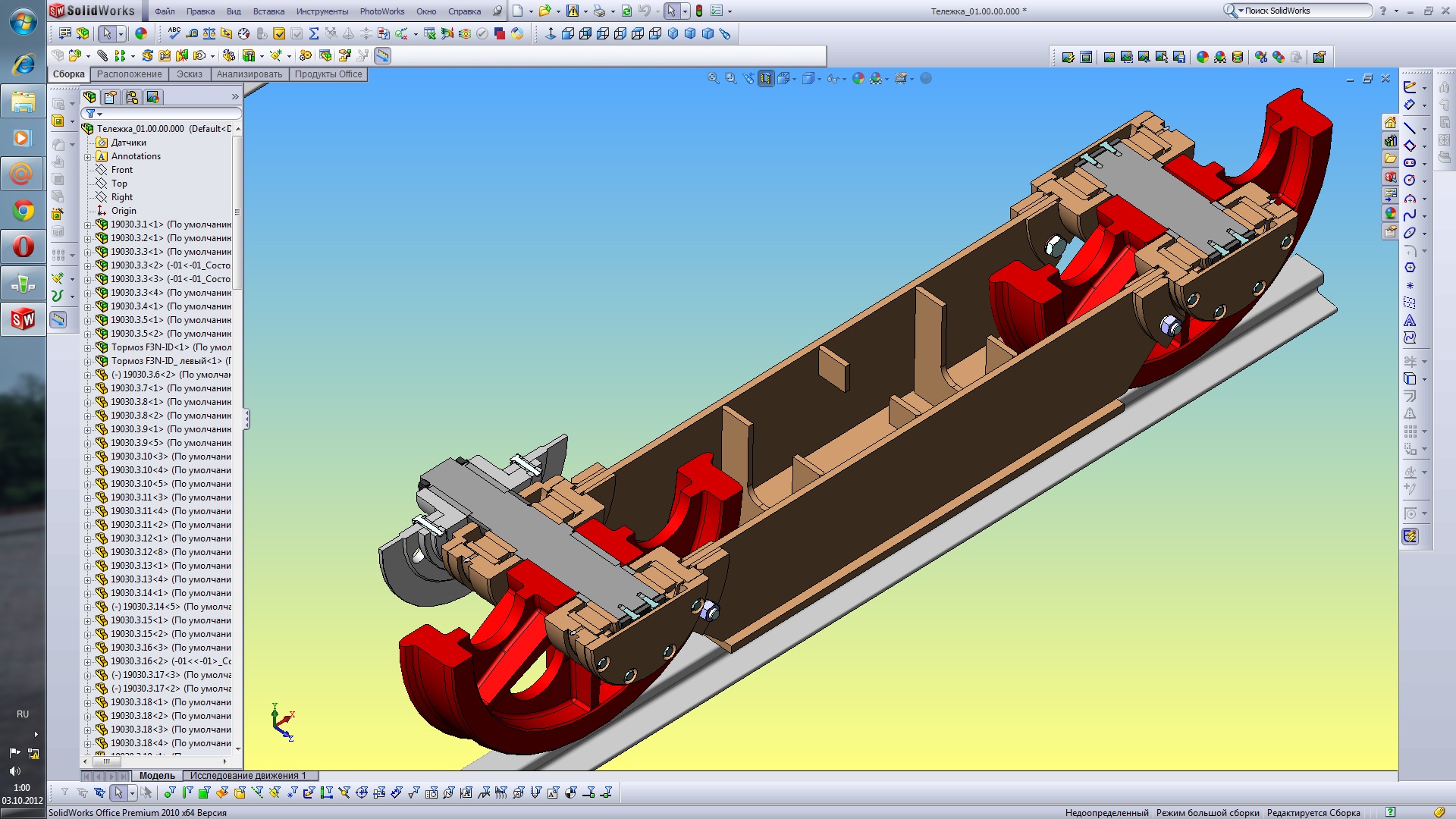This screenshot has height=819, width=1456.
Task: Click the Spline sketch tool
Action: [x=1410, y=215]
